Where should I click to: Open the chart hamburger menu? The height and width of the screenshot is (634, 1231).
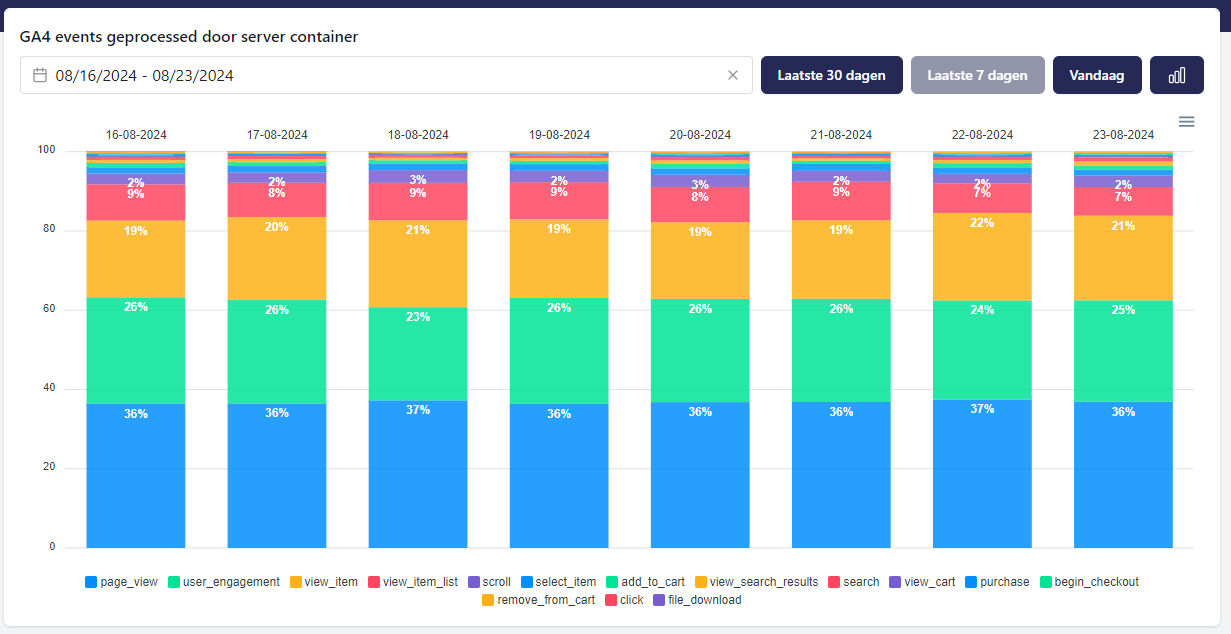coord(1186,122)
